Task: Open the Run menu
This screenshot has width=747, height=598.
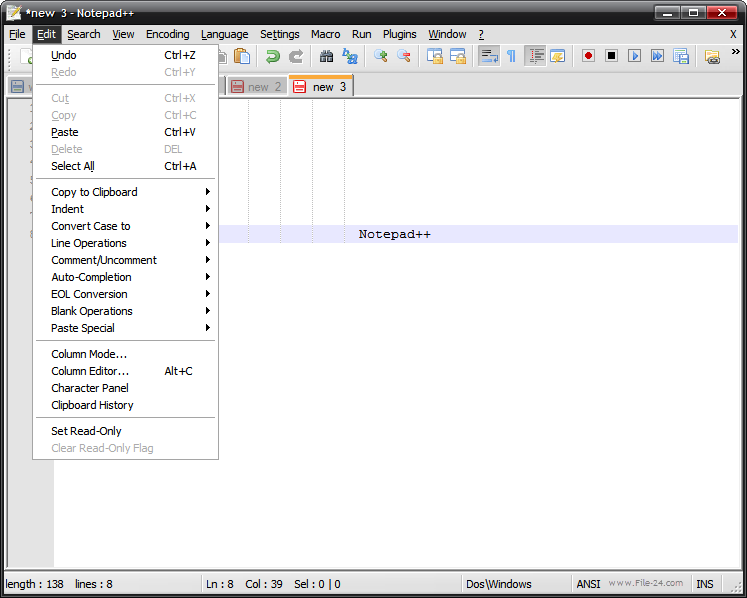Action: tap(362, 34)
